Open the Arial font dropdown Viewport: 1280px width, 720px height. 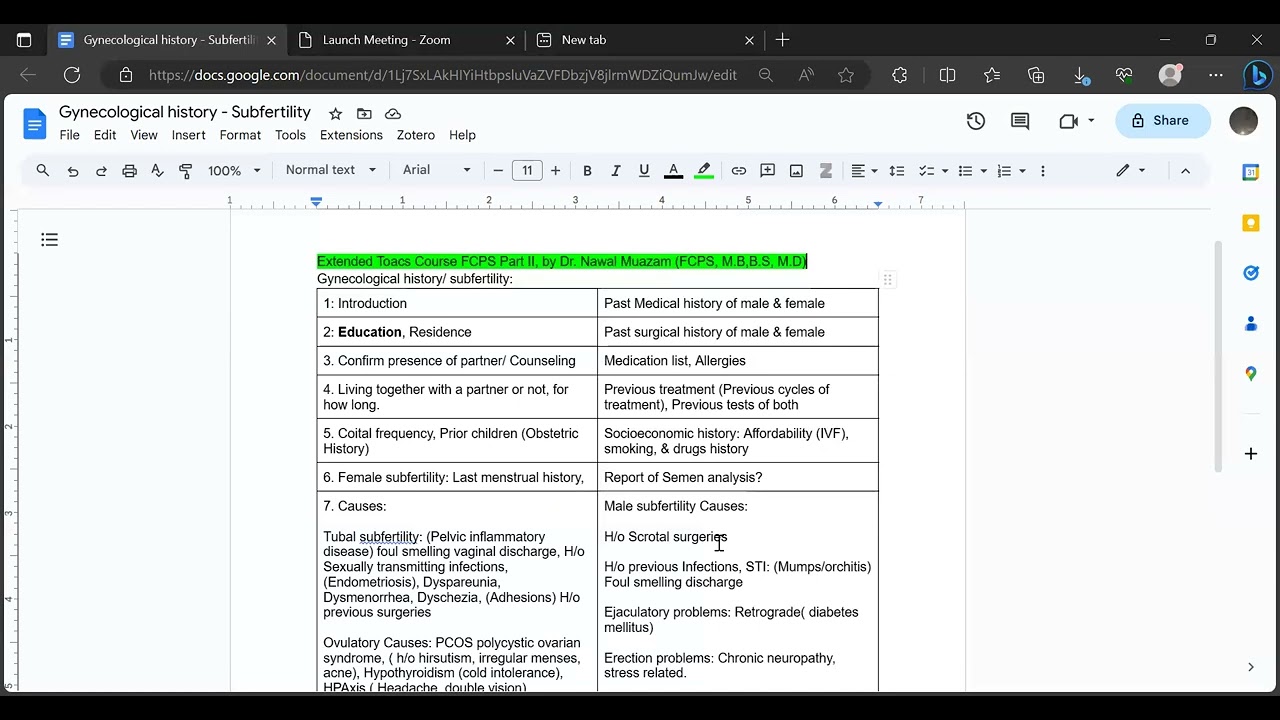pyautogui.click(x=437, y=170)
